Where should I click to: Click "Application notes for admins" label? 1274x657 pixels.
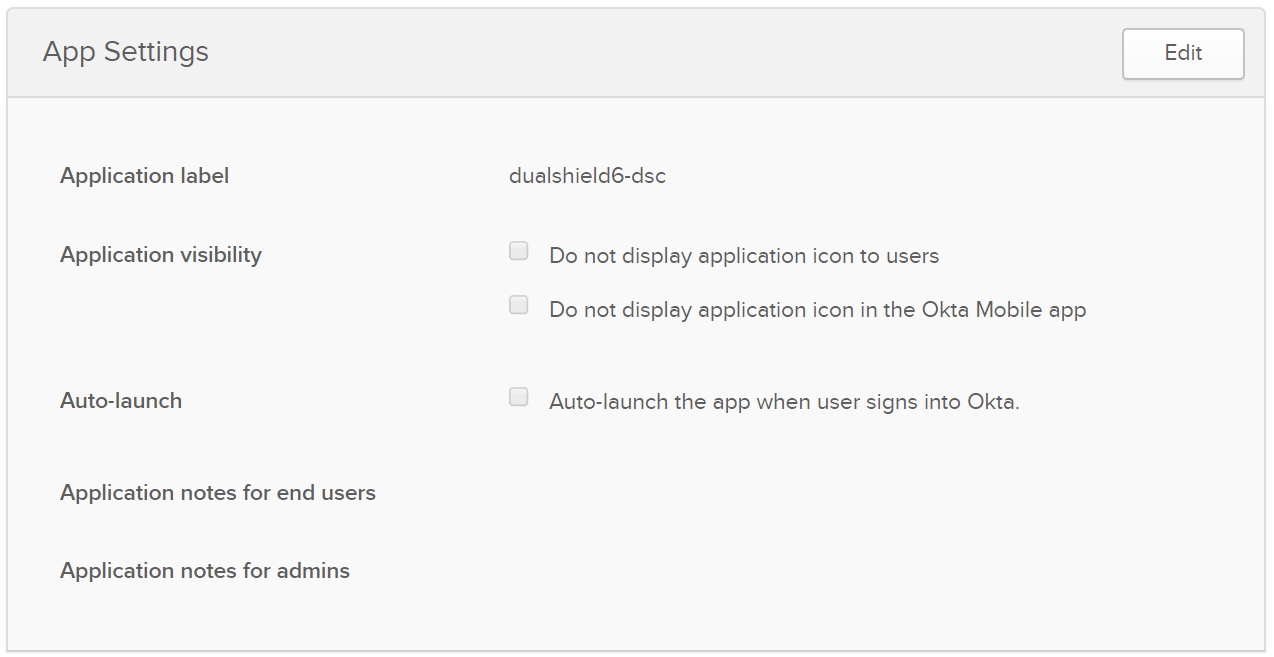(x=205, y=571)
